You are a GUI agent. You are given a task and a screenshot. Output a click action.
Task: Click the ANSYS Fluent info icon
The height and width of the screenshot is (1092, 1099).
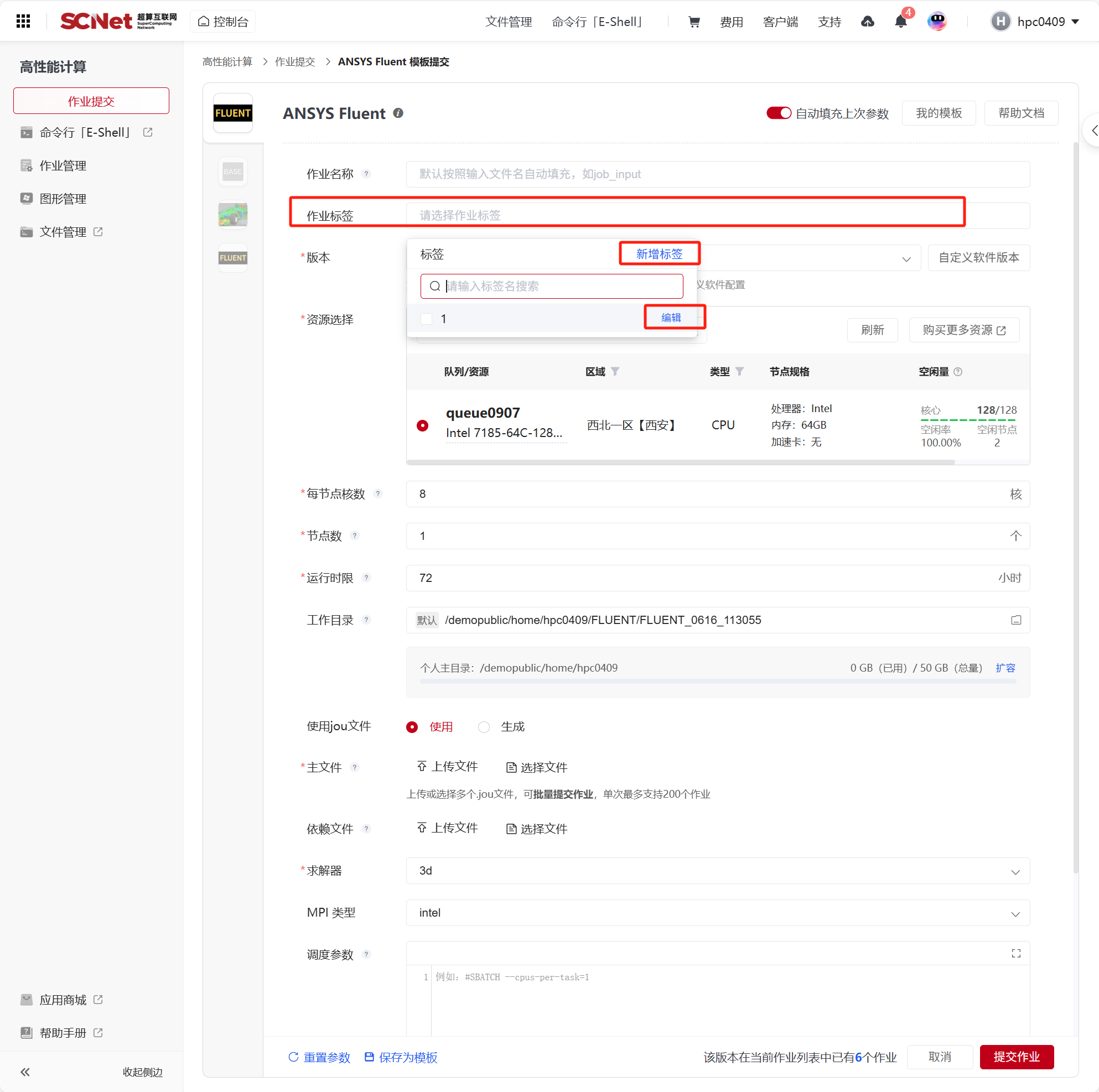point(398,113)
